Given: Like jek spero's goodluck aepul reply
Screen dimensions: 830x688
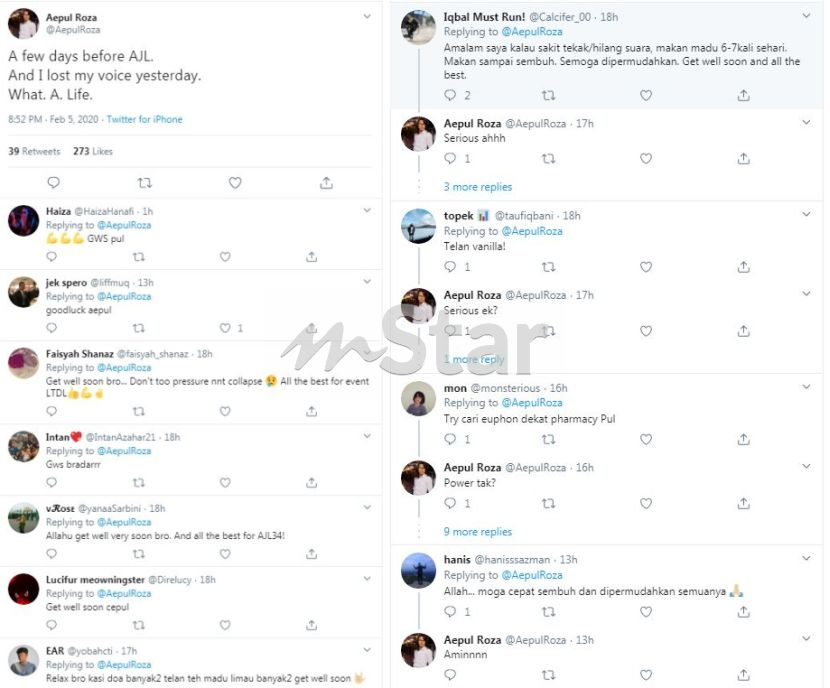Looking at the screenshot, I should [225, 328].
